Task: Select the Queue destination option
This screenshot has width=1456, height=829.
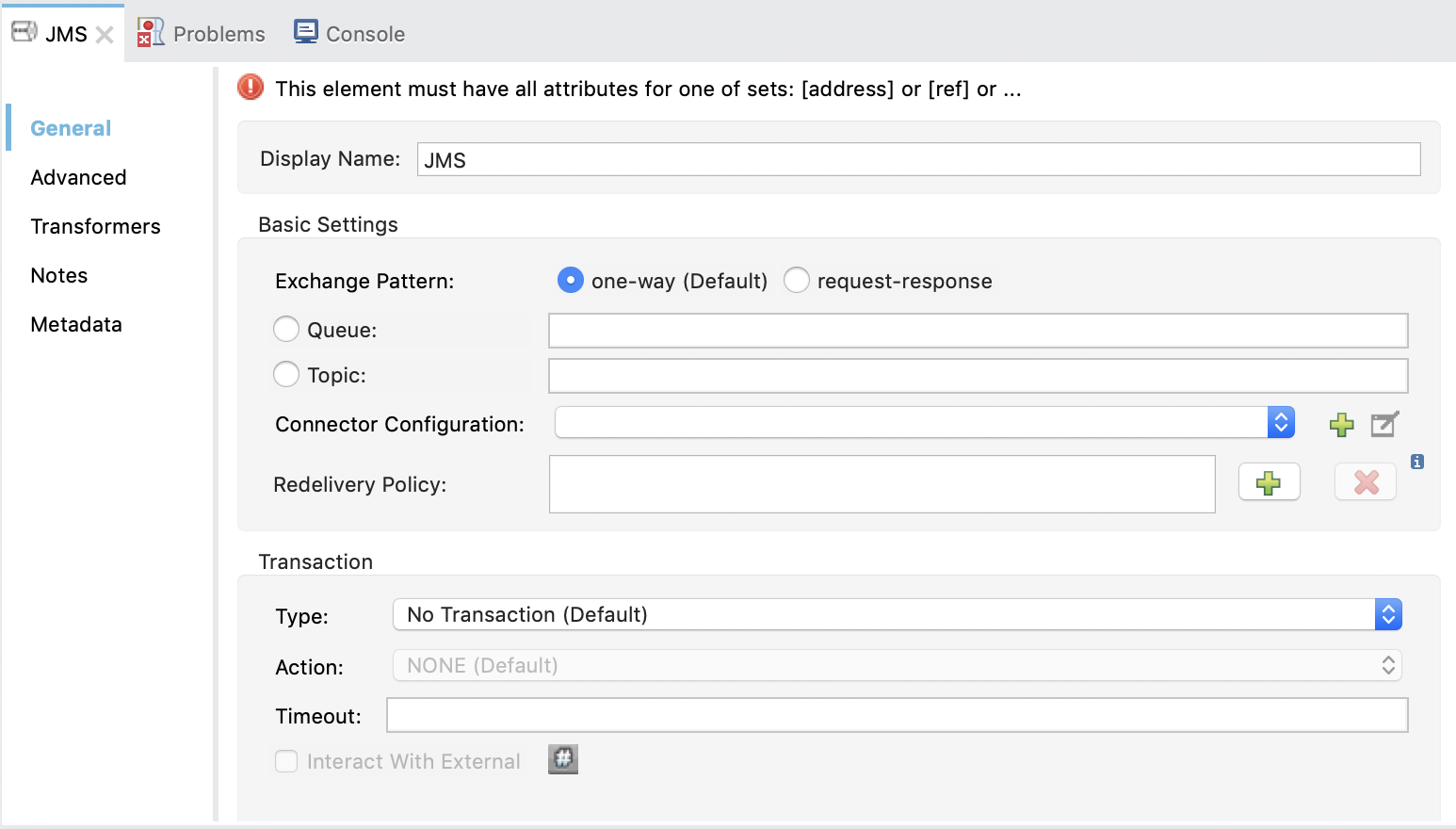Action: [x=286, y=329]
